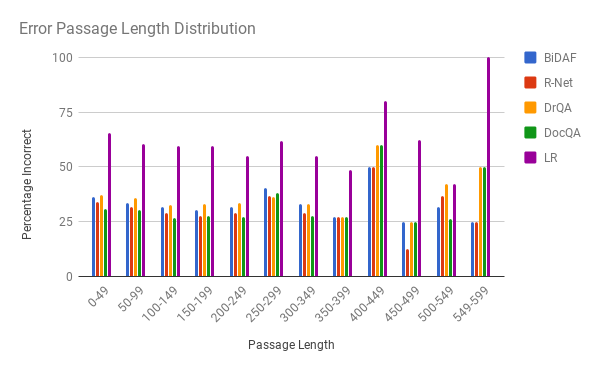The height and width of the screenshot is (371, 600).
Task: Click the red R-Net legend swatch
Action: 530,82
